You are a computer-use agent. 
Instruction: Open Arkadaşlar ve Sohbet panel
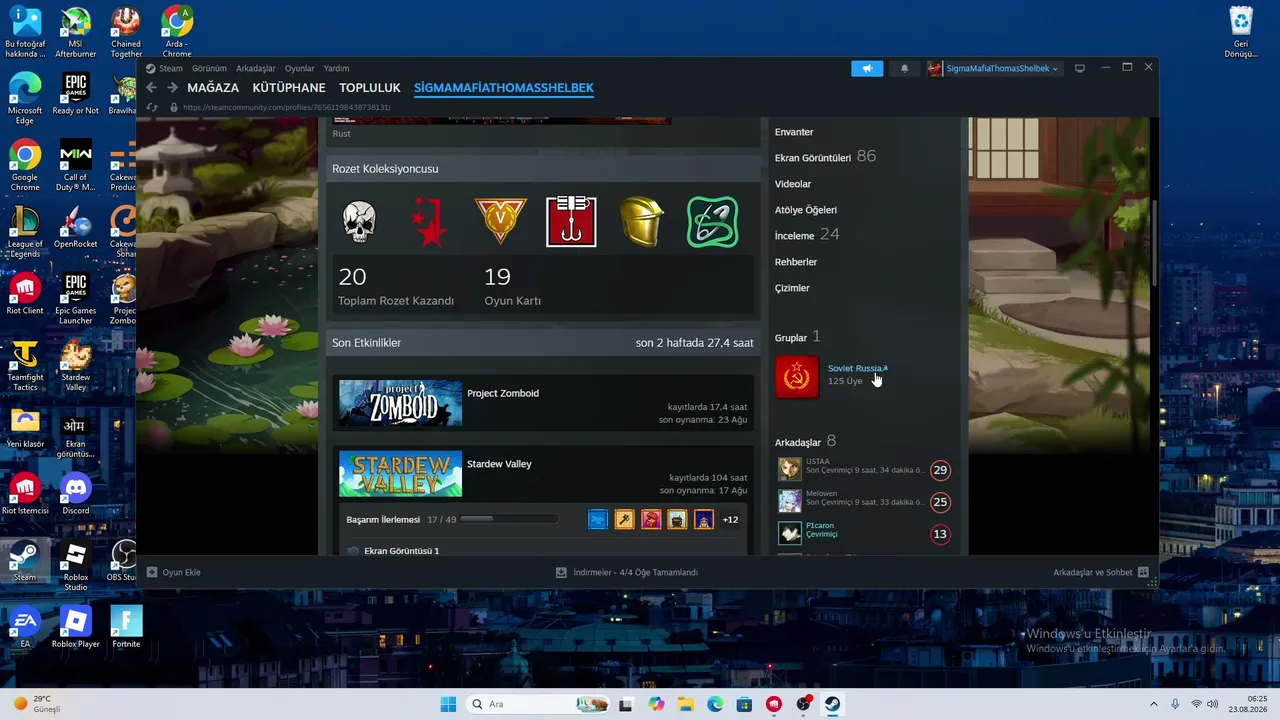click(1100, 572)
